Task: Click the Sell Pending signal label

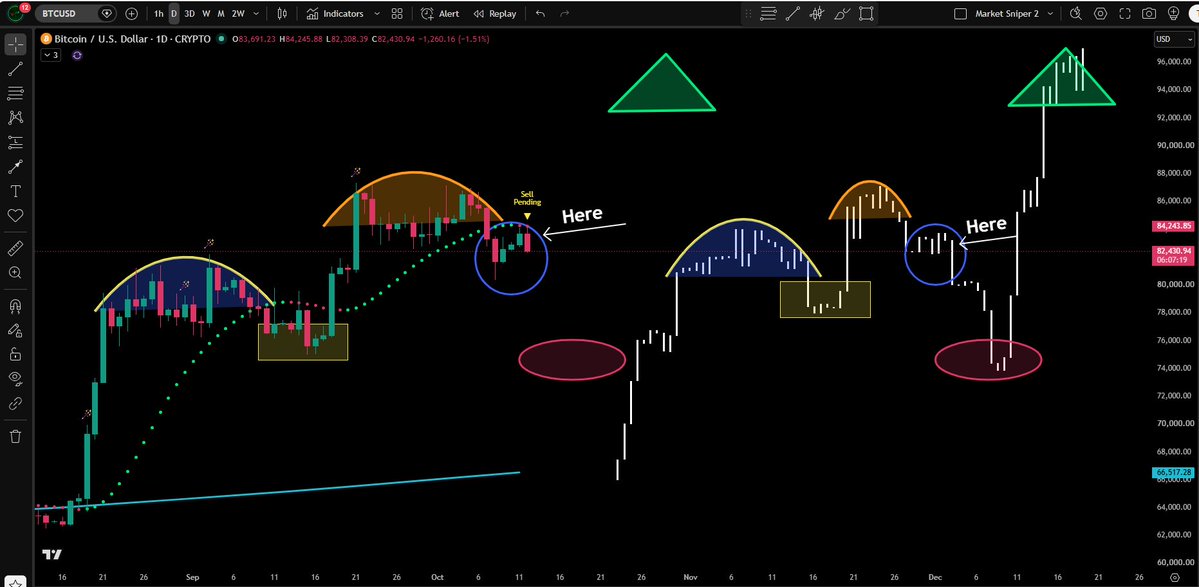Action: click(527, 199)
